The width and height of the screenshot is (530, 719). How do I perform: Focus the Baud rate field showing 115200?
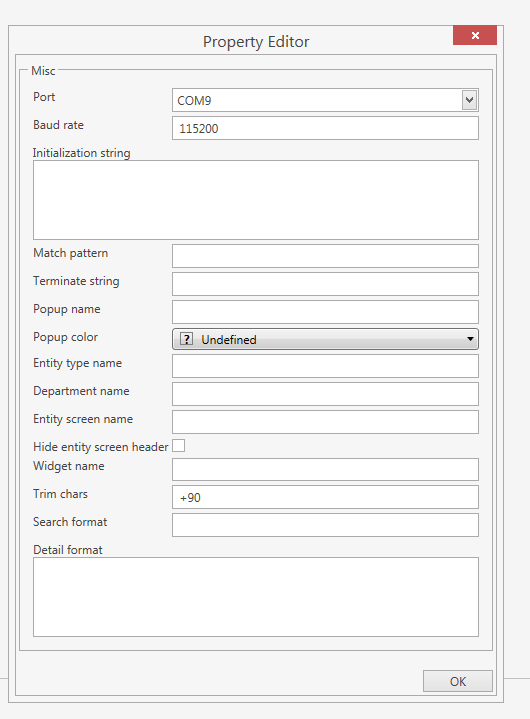pos(326,128)
